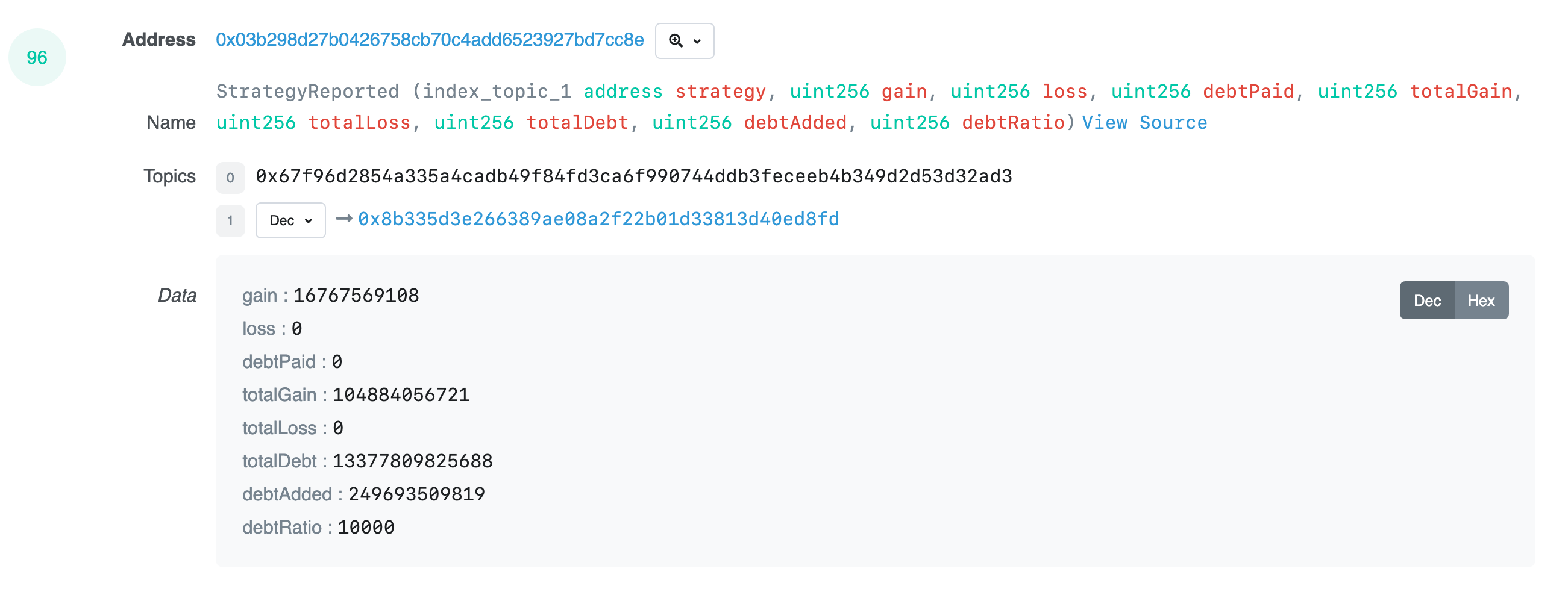Click the View Source link
1568x595 pixels.
coord(1144,122)
